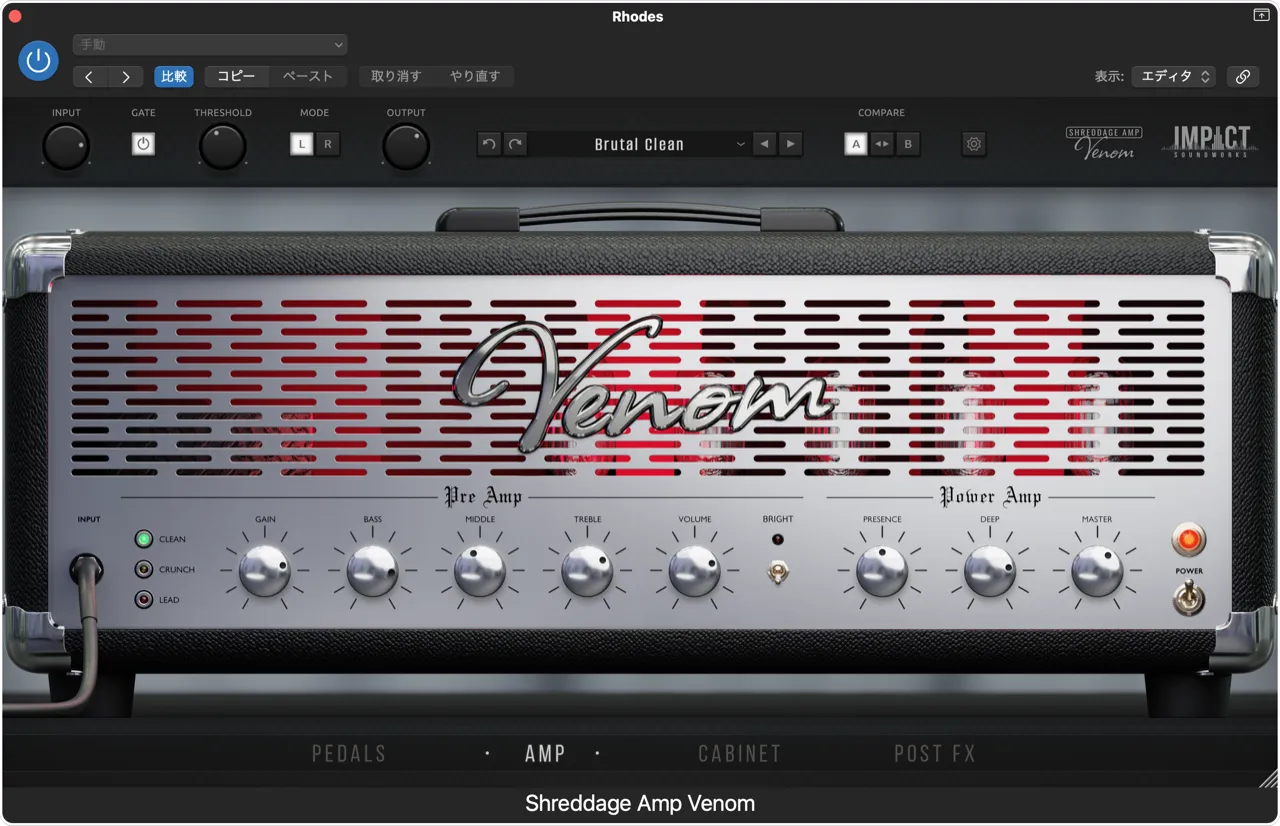This screenshot has width=1280, height=826.
Task: Switch to the CABINET tab
Action: click(x=739, y=753)
